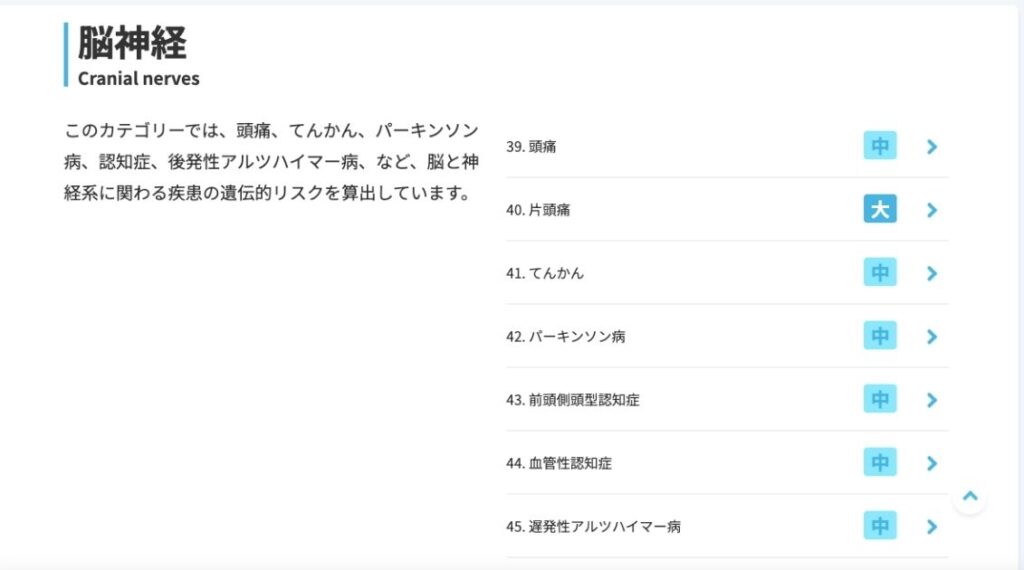Expand 43. 前頭側頭型認知症 via its chevron
The image size is (1024, 570).
pos(932,400)
